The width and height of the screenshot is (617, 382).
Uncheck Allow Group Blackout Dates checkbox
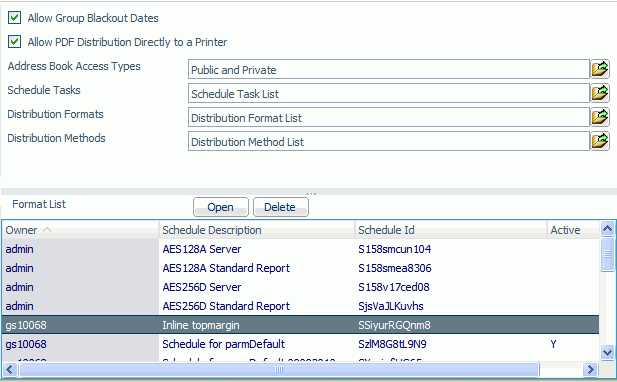click(x=15, y=18)
